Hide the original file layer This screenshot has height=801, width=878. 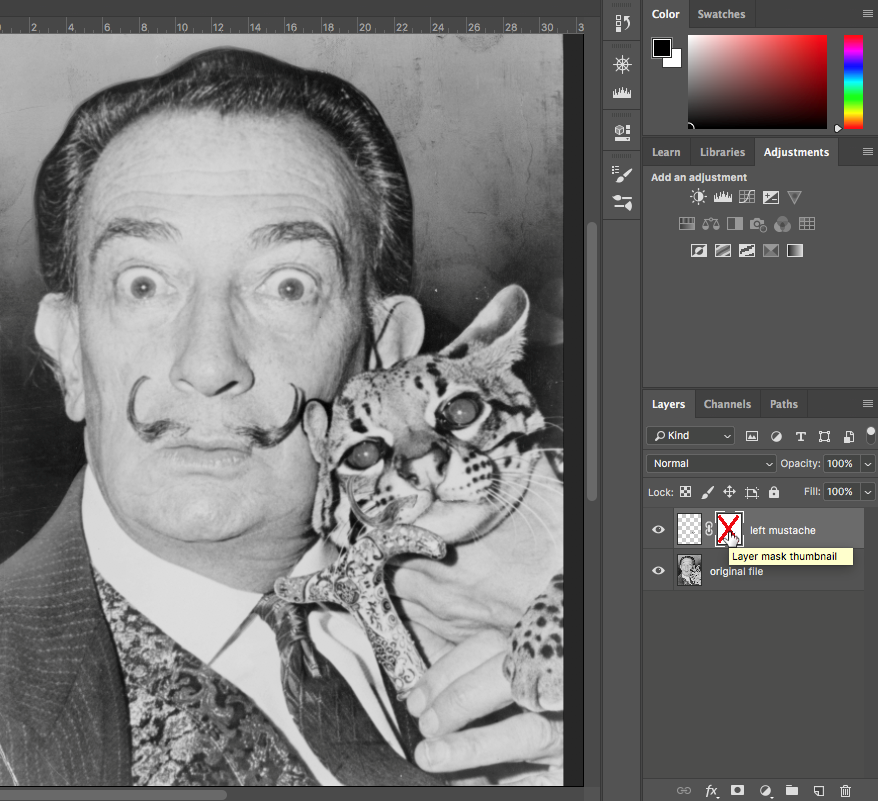658,571
